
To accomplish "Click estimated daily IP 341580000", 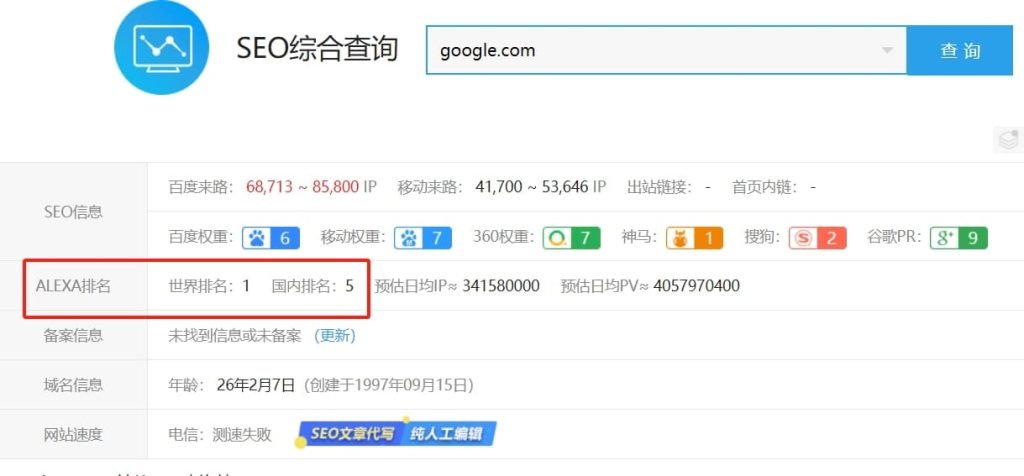I will [x=501, y=285].
